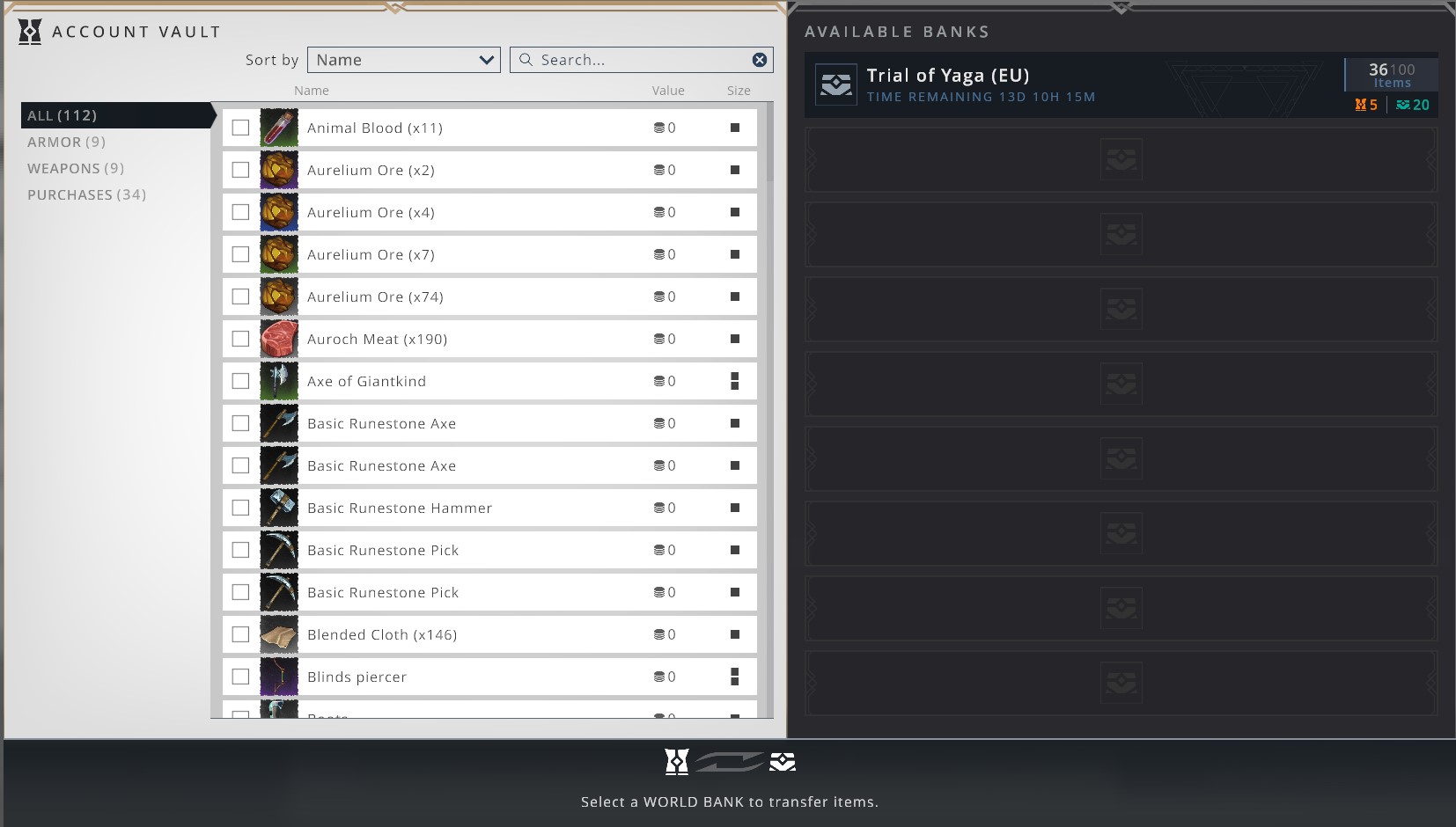Click the Aurelium Ore (x4) name text
Screen dimensions: 1456x827
pos(371,212)
